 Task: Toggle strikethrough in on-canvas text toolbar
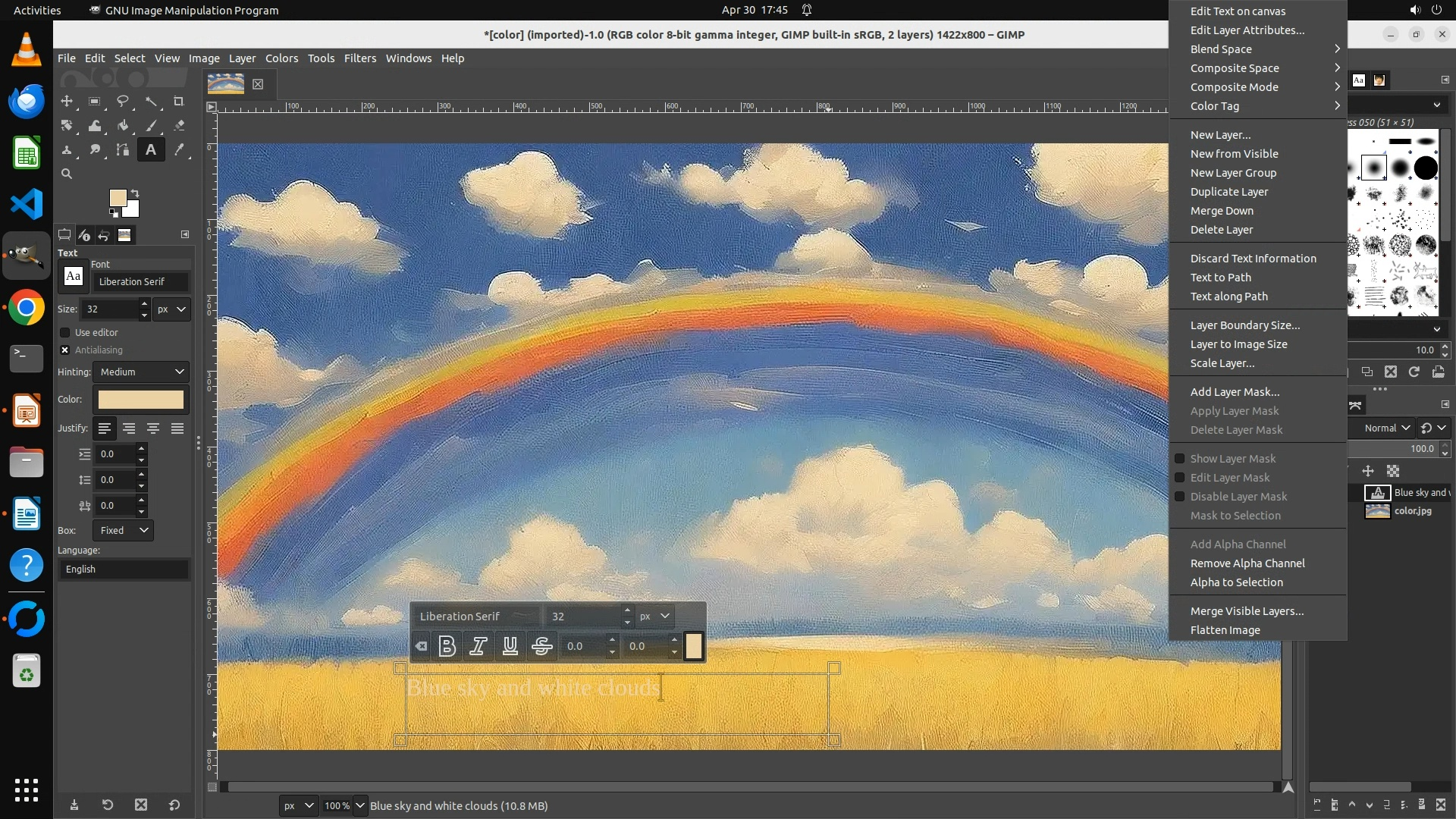(x=541, y=646)
